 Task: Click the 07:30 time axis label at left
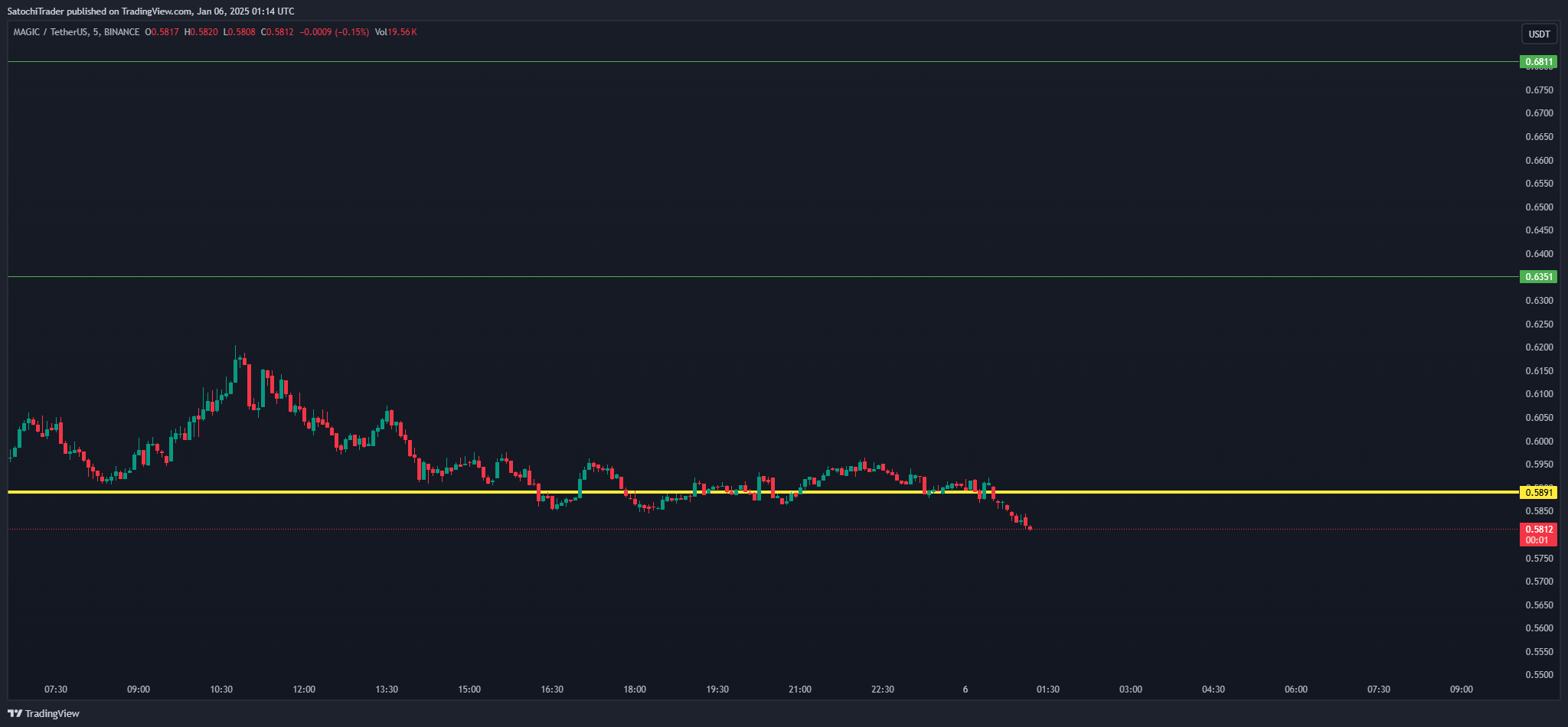click(56, 690)
